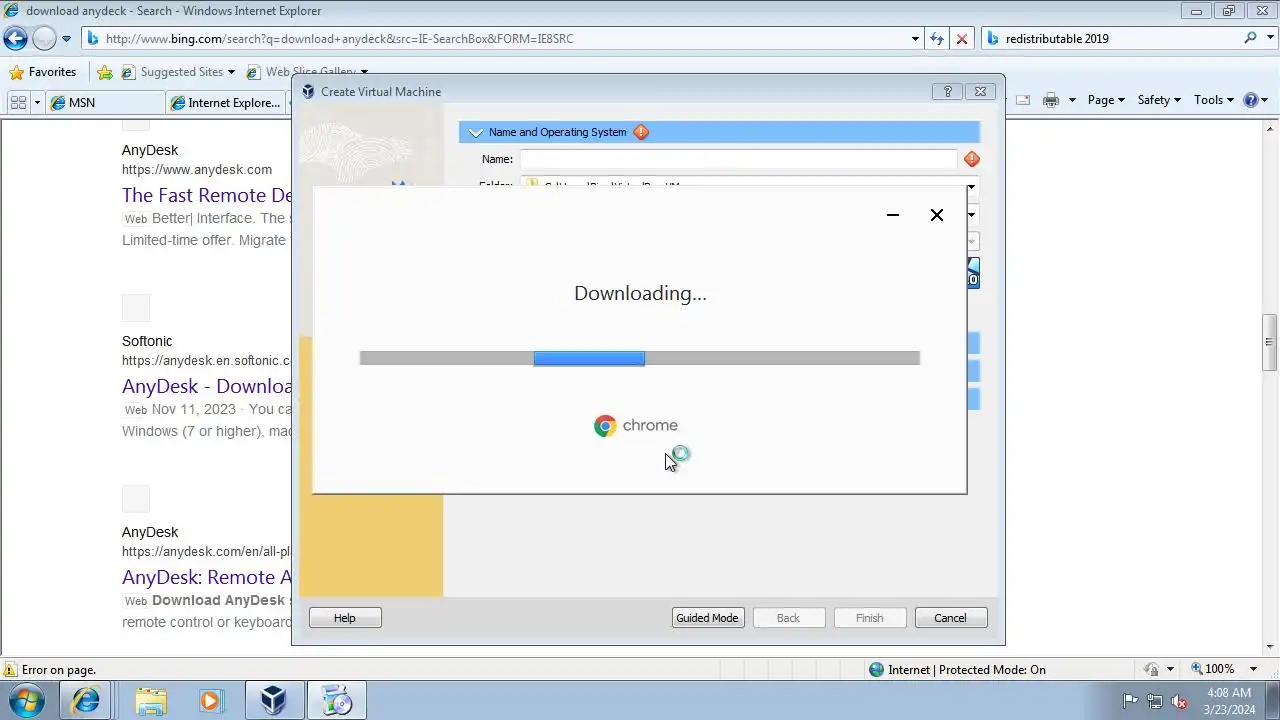
Task: Switch to the MSN tab
Action: tap(105, 102)
